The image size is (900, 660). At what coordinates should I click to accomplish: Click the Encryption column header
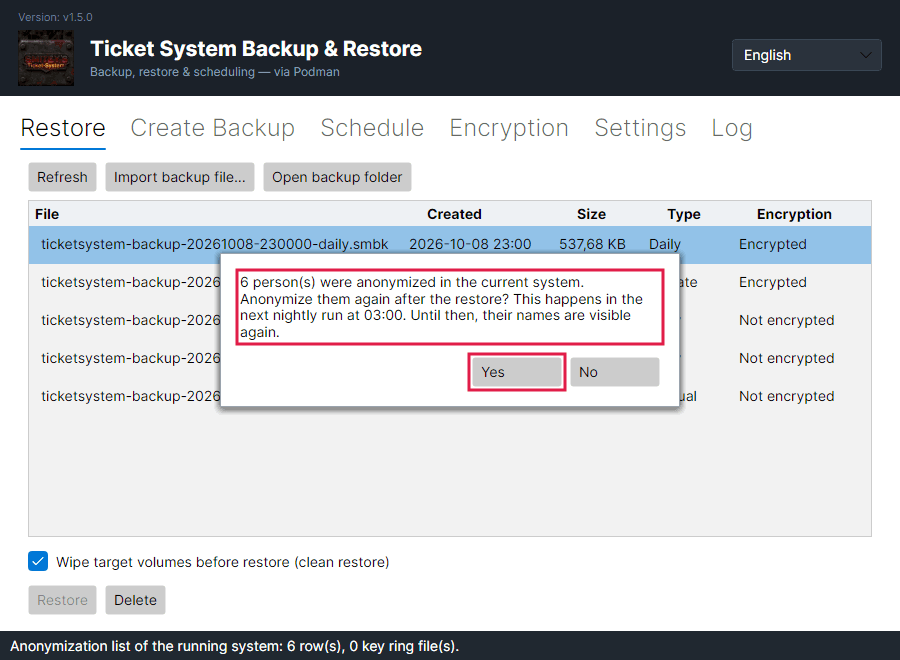pyautogui.click(x=794, y=214)
